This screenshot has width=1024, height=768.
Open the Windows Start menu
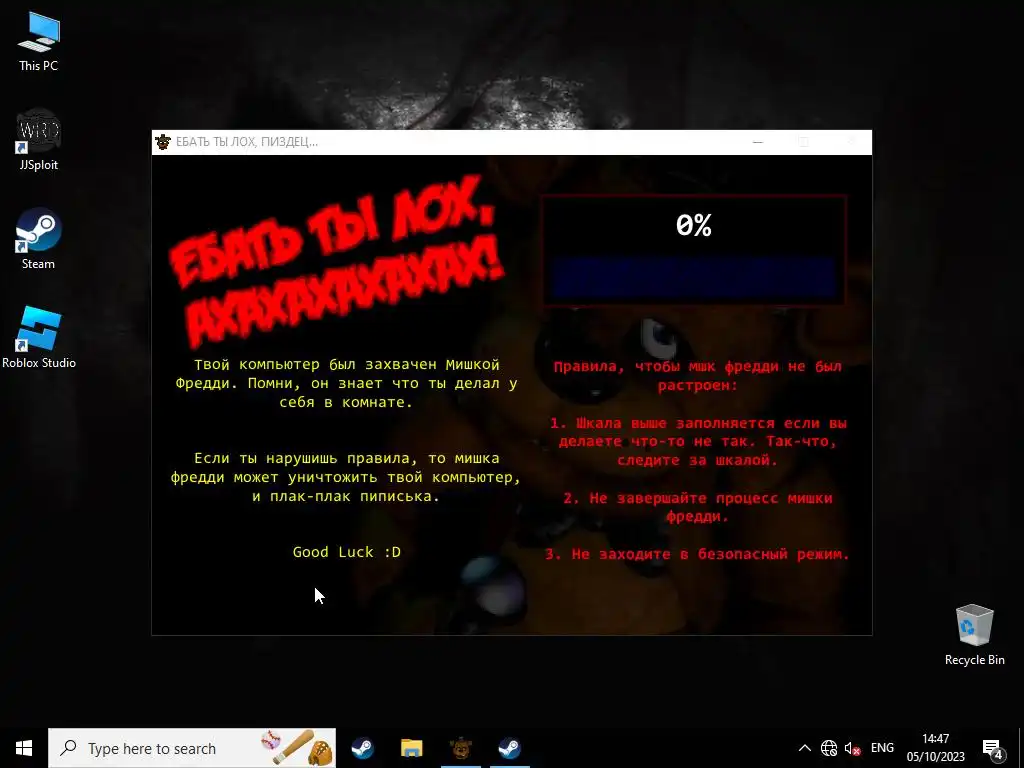[24, 748]
